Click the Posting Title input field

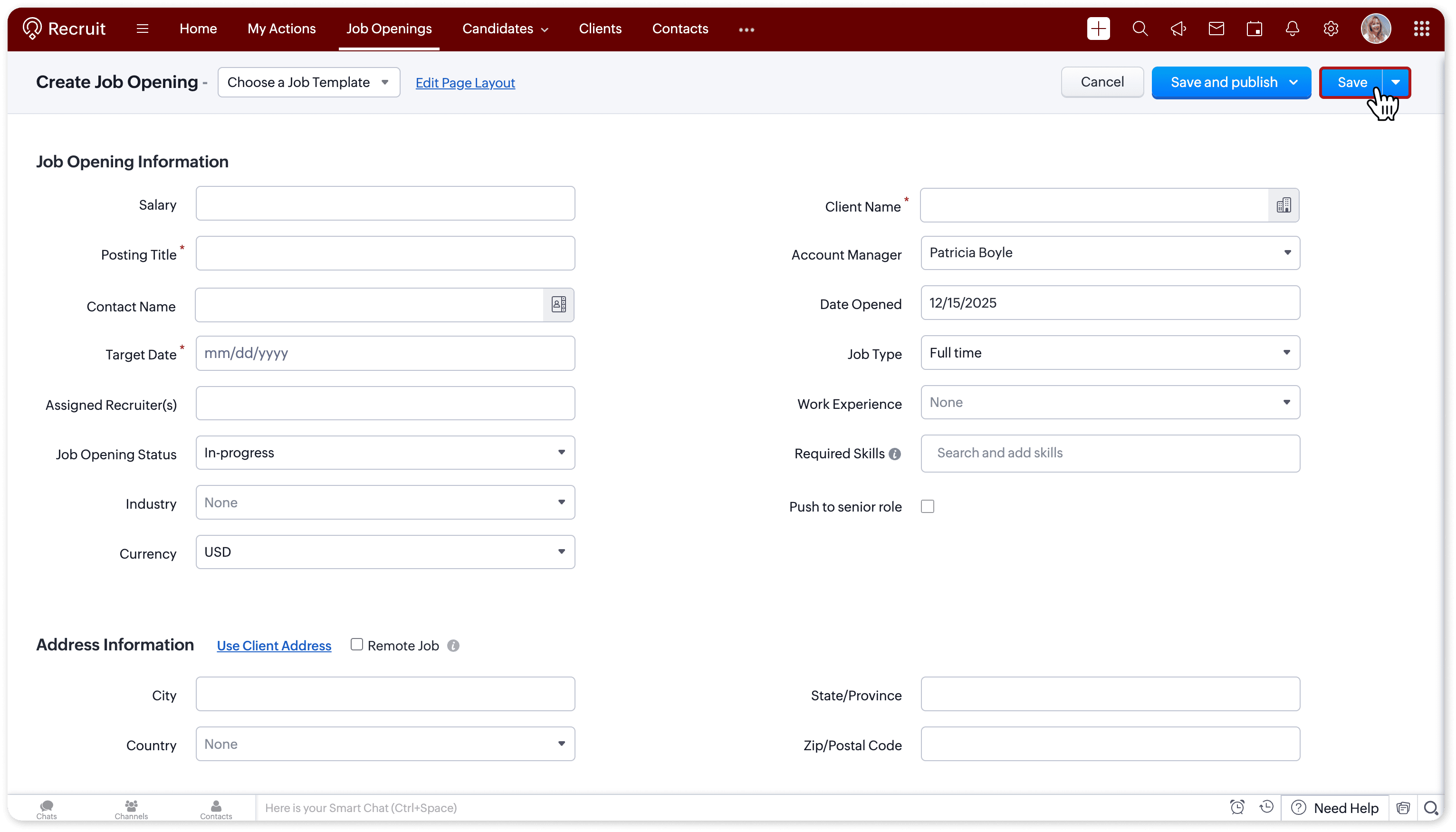[x=385, y=253]
